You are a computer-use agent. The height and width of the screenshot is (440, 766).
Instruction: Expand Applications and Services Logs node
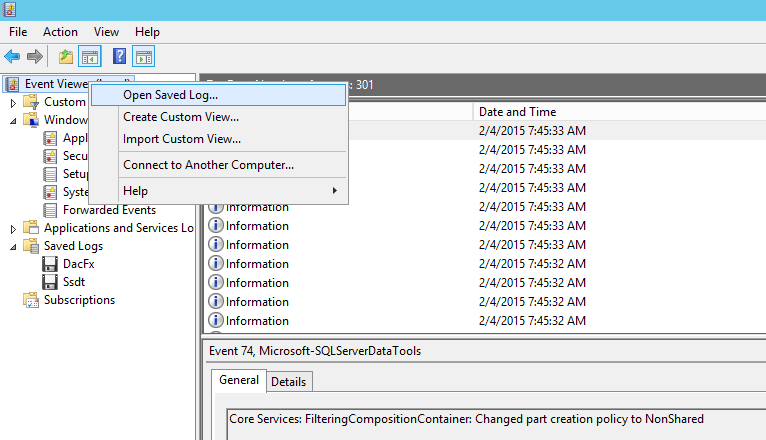coord(13,229)
